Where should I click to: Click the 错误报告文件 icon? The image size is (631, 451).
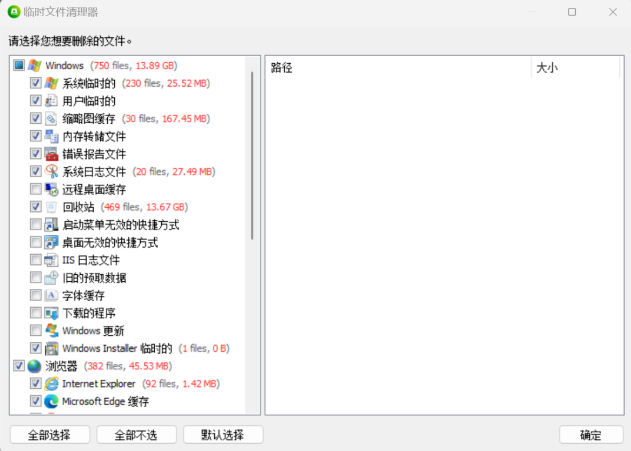(51, 154)
